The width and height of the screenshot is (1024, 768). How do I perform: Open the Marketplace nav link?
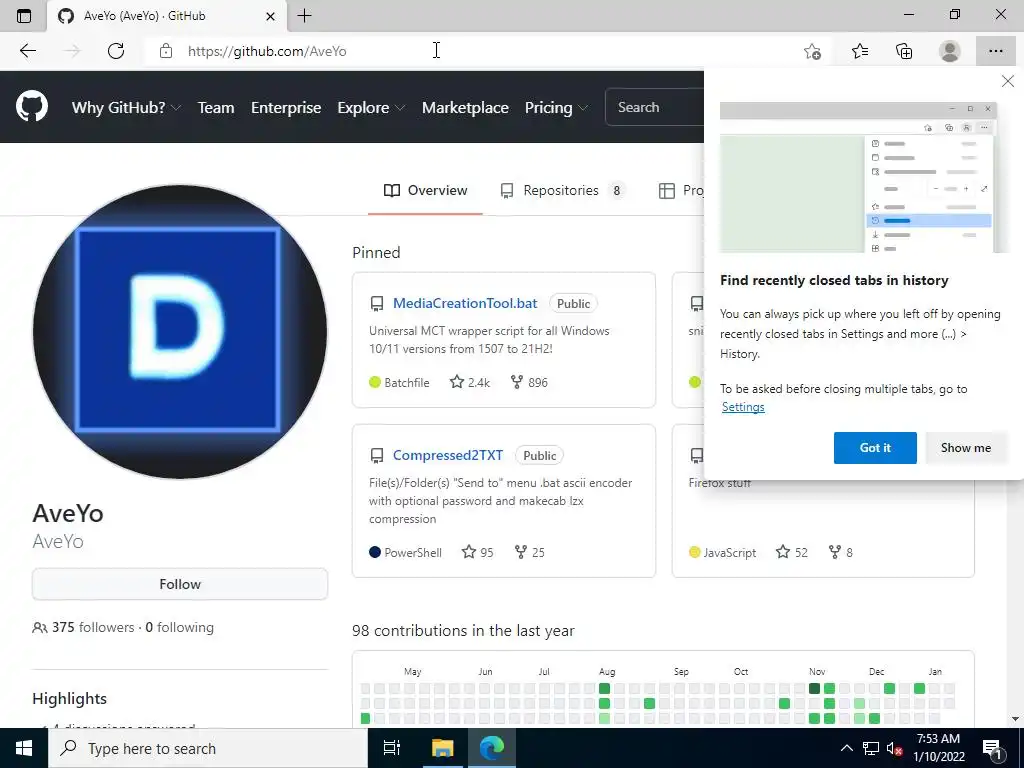(x=465, y=107)
